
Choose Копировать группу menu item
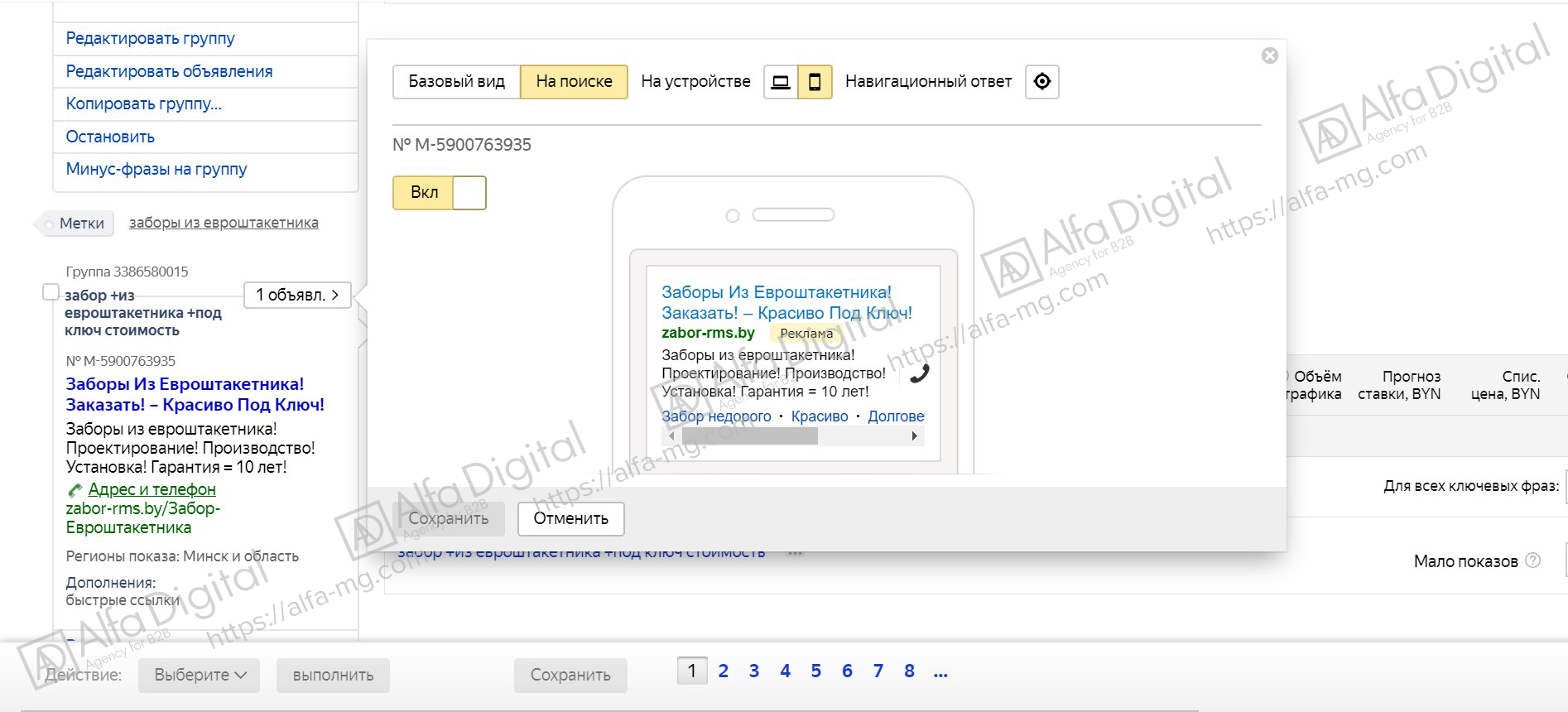coord(143,103)
